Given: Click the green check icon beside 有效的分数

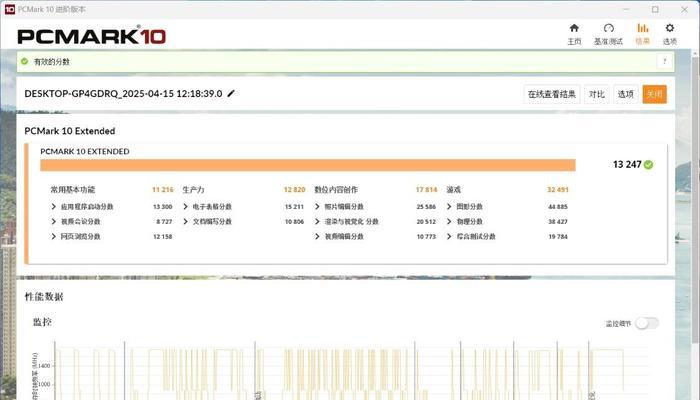Looking at the screenshot, I should tap(25, 62).
